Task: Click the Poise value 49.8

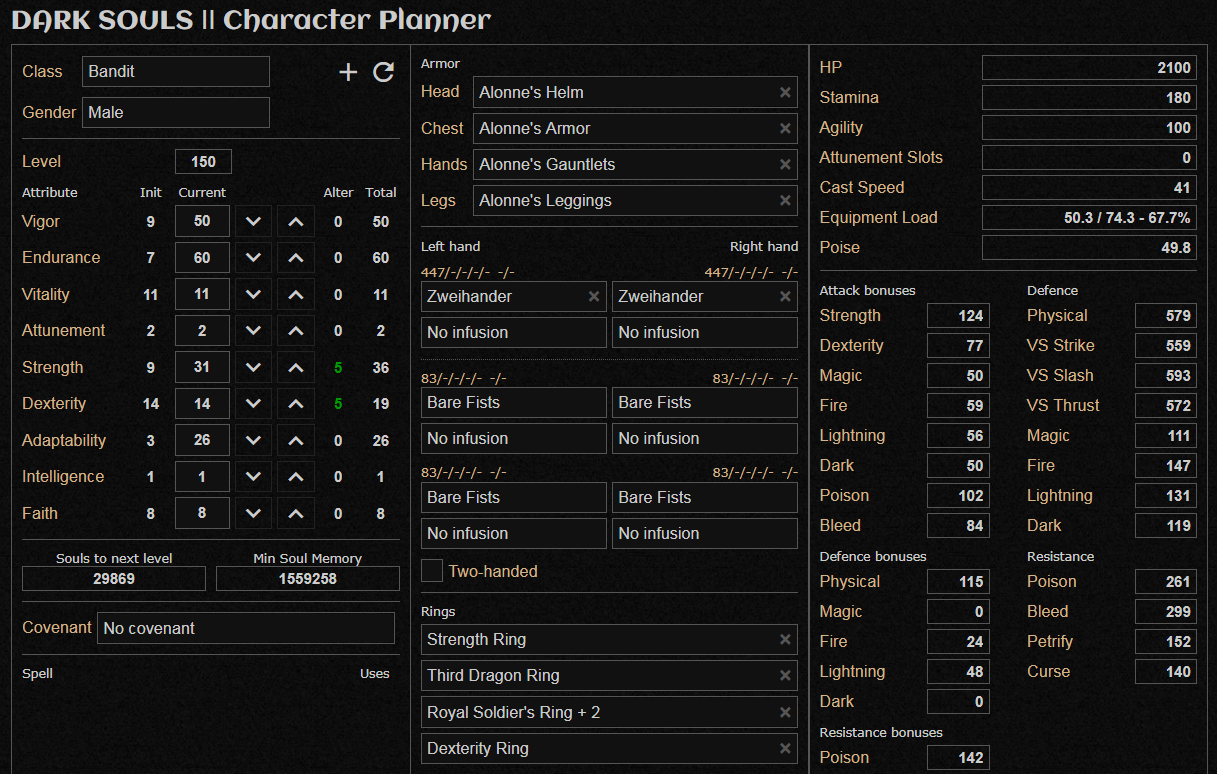Action: tap(1089, 248)
